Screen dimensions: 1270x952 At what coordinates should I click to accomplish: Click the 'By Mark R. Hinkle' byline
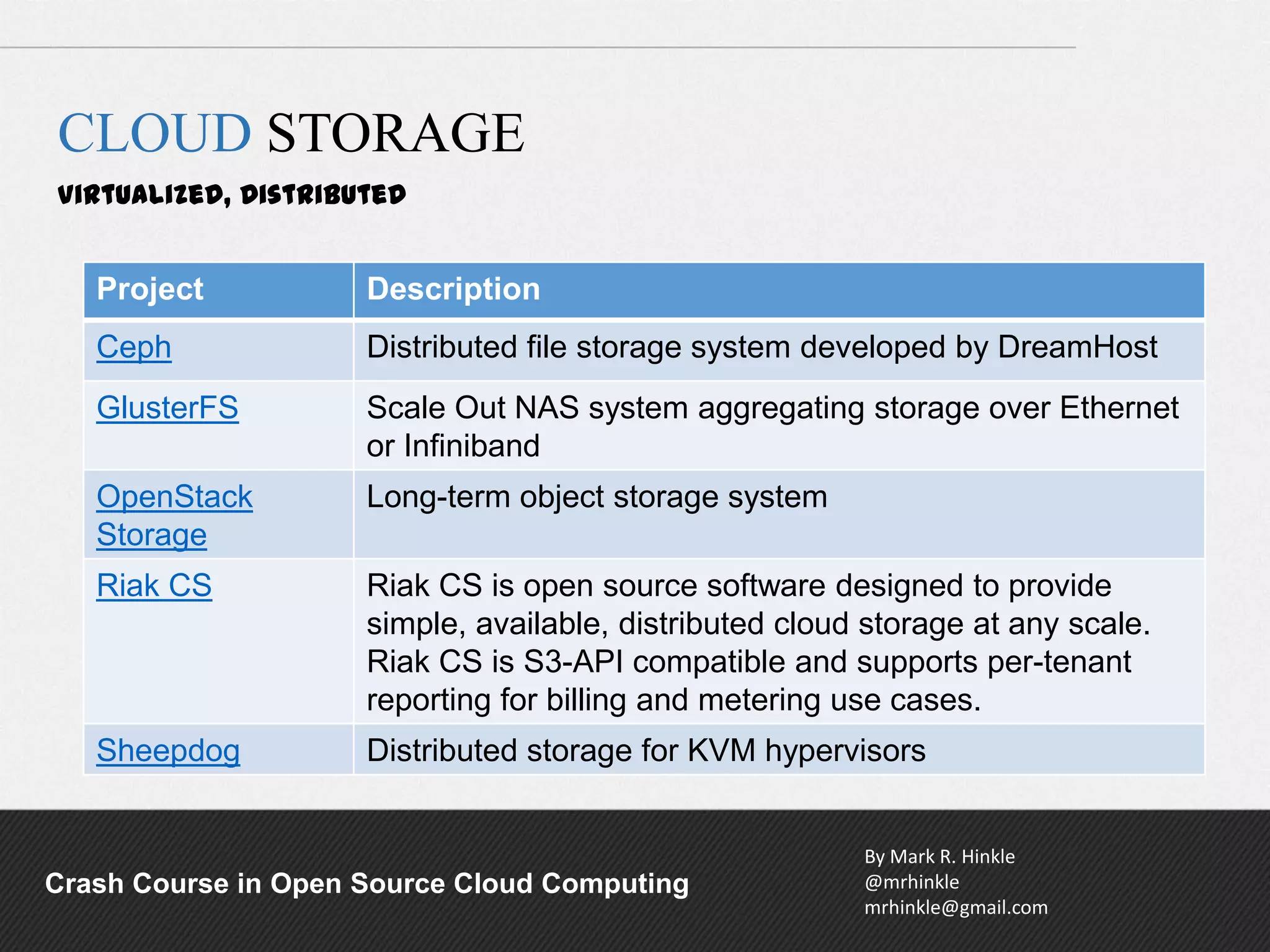coord(939,857)
